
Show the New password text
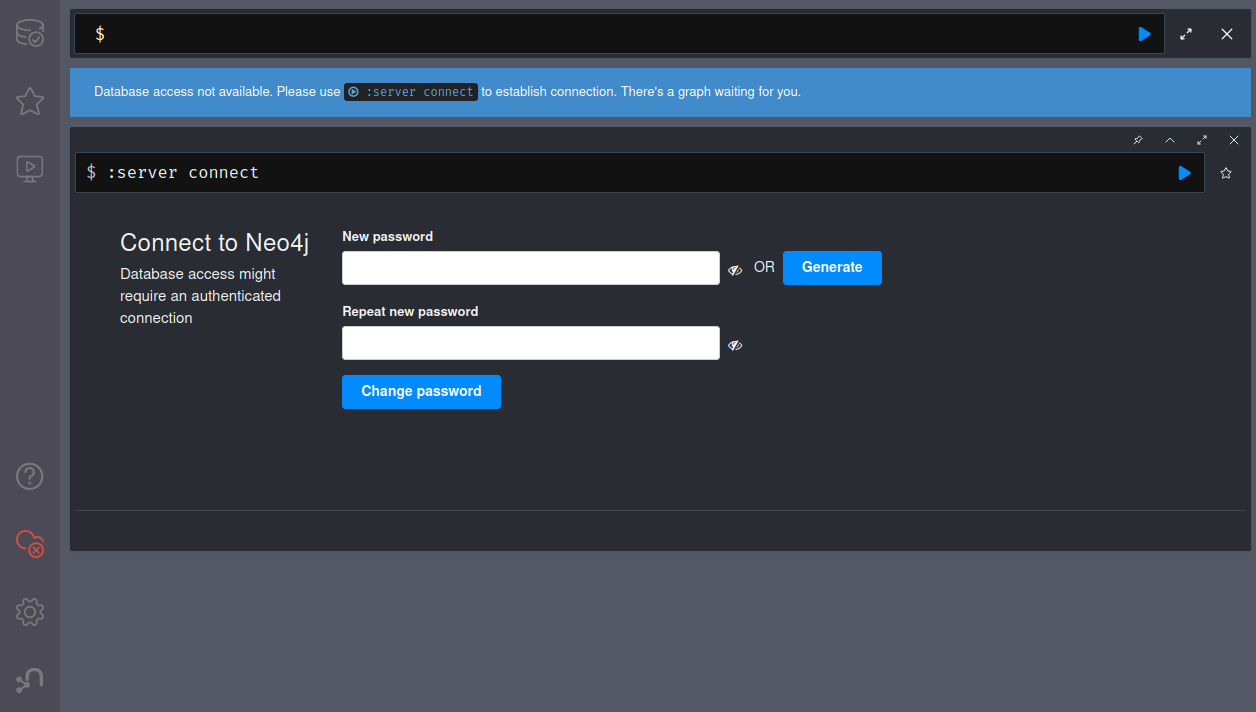click(x=735, y=270)
